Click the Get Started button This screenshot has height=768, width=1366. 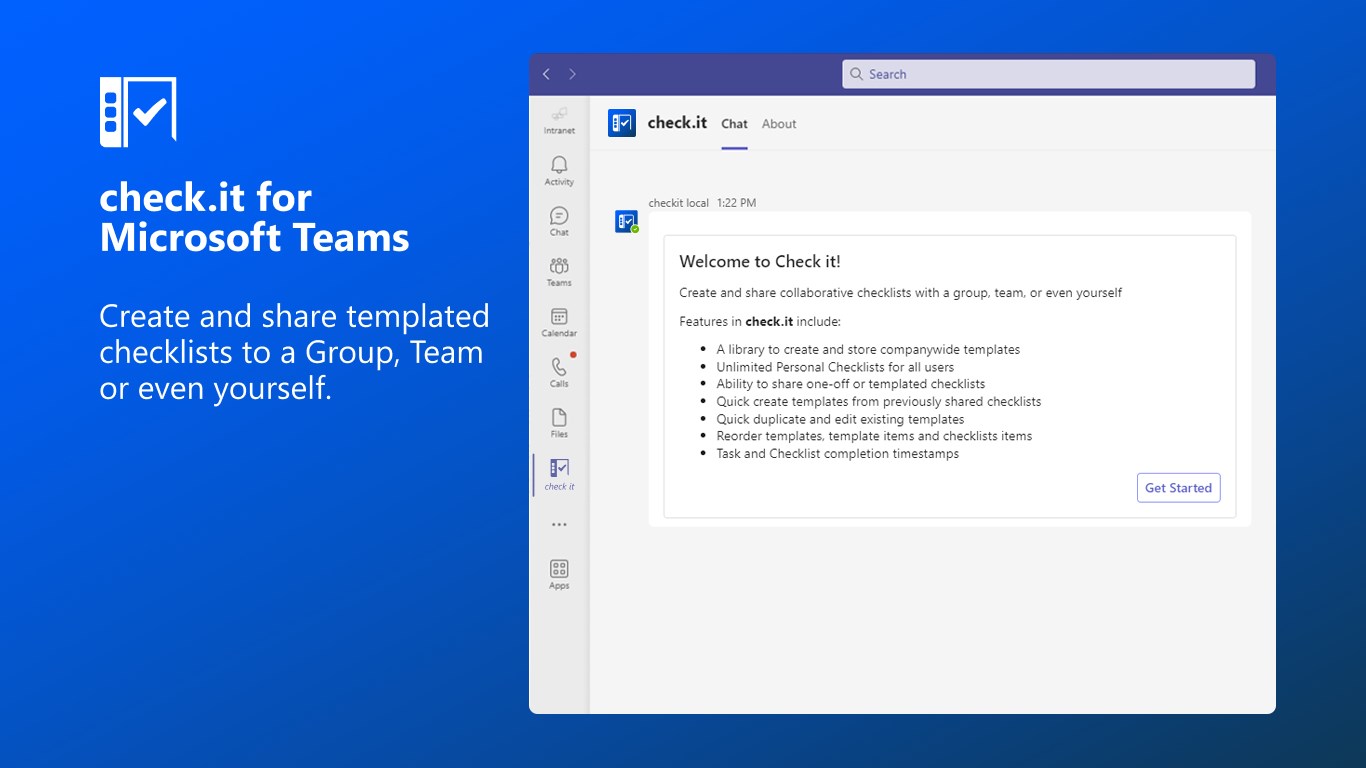coord(1178,488)
